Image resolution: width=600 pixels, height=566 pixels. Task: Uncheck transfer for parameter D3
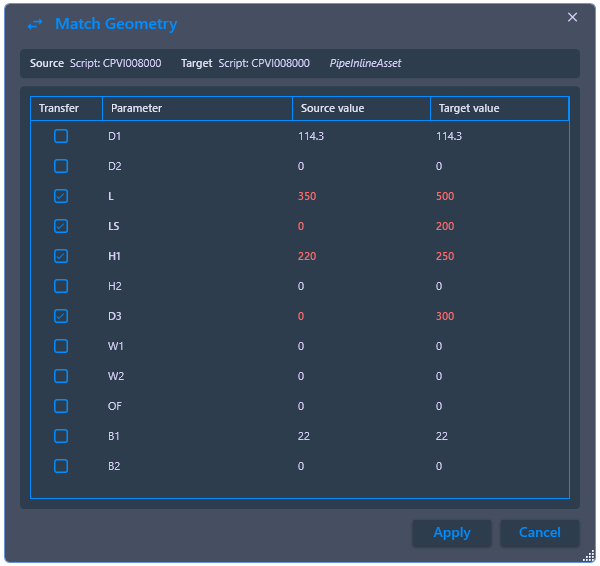click(61, 316)
